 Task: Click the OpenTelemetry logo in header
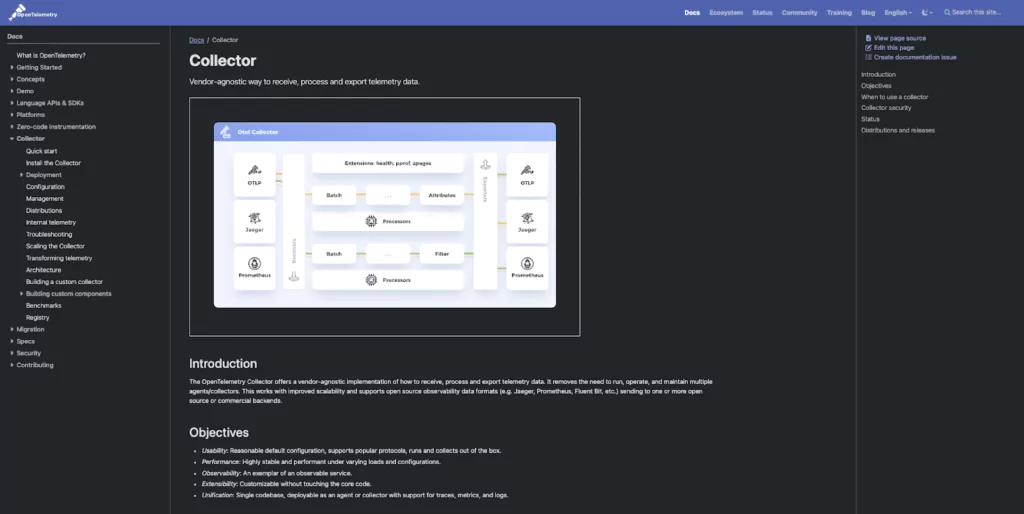pos(33,12)
